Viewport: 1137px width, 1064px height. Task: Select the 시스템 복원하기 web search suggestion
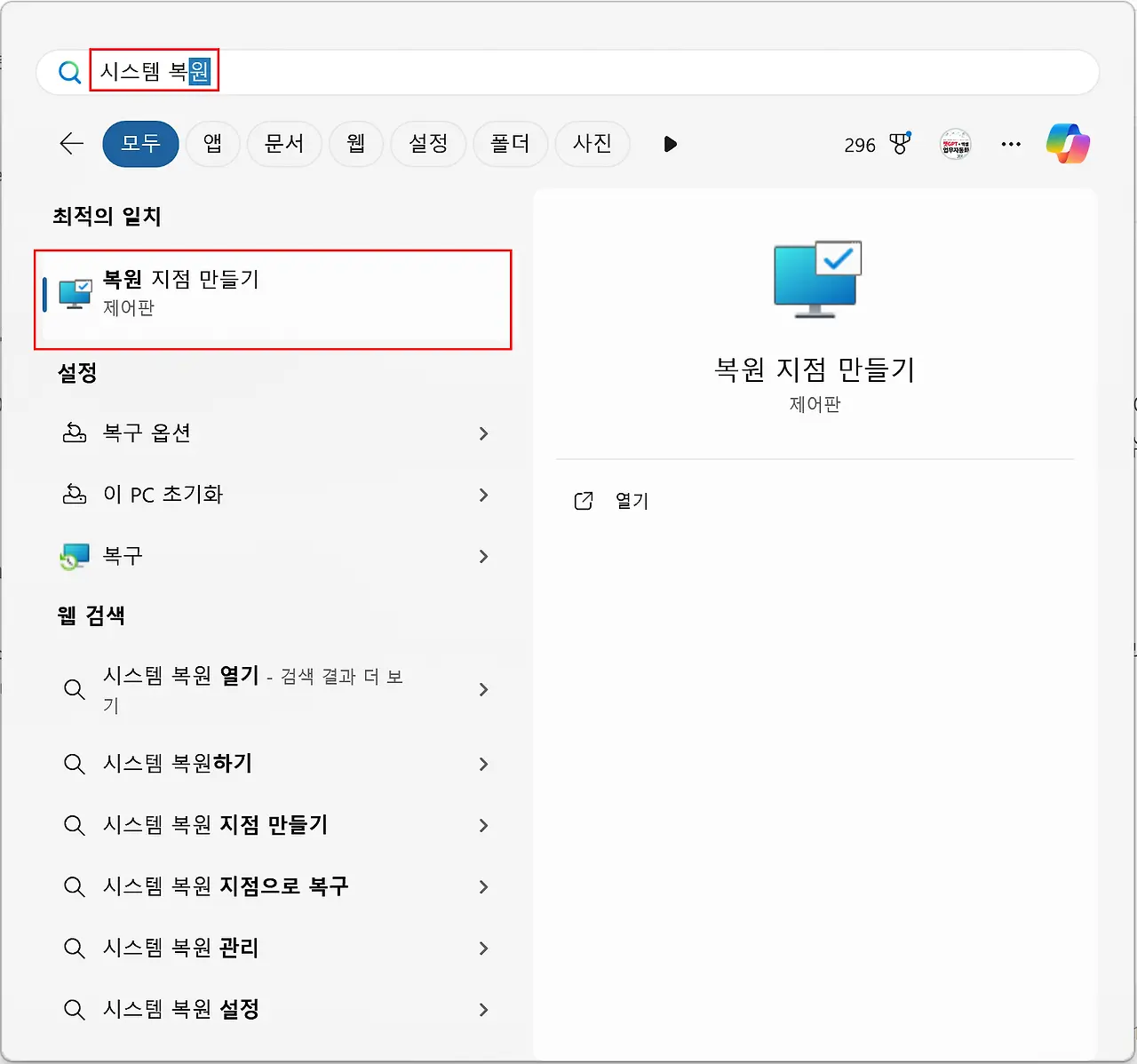click(x=178, y=764)
